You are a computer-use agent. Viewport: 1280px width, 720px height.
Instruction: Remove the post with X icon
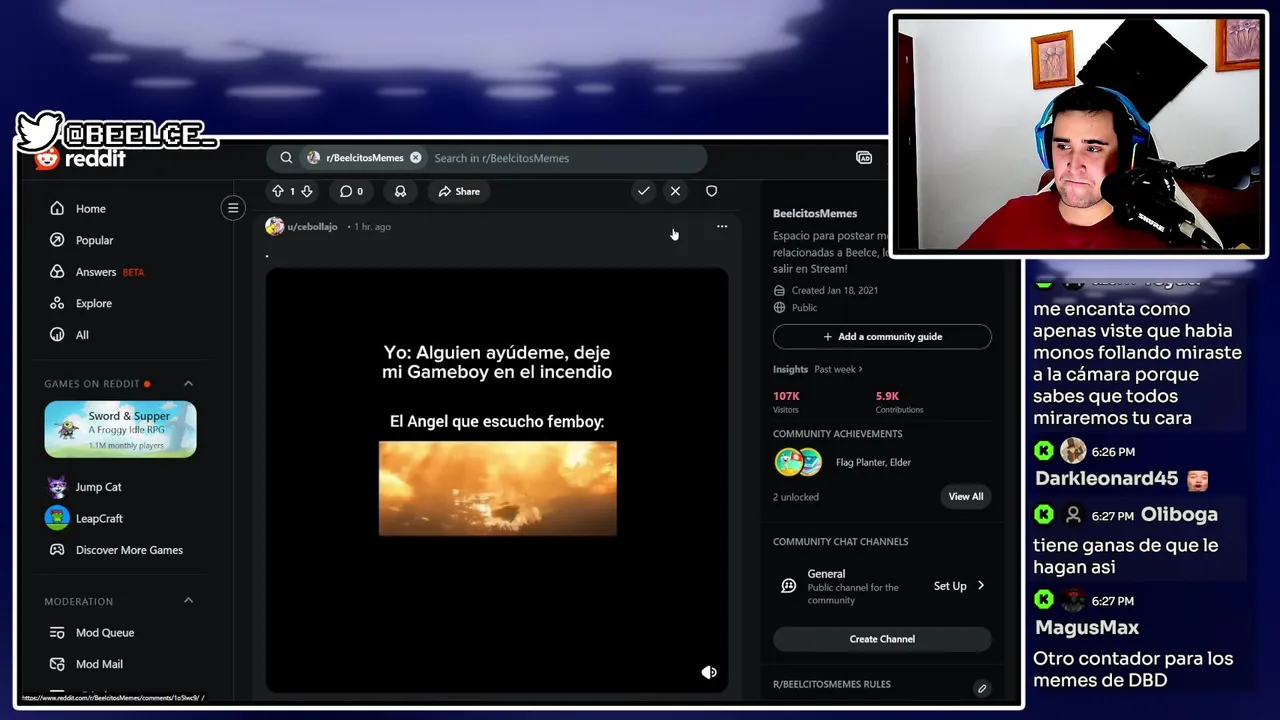point(675,191)
